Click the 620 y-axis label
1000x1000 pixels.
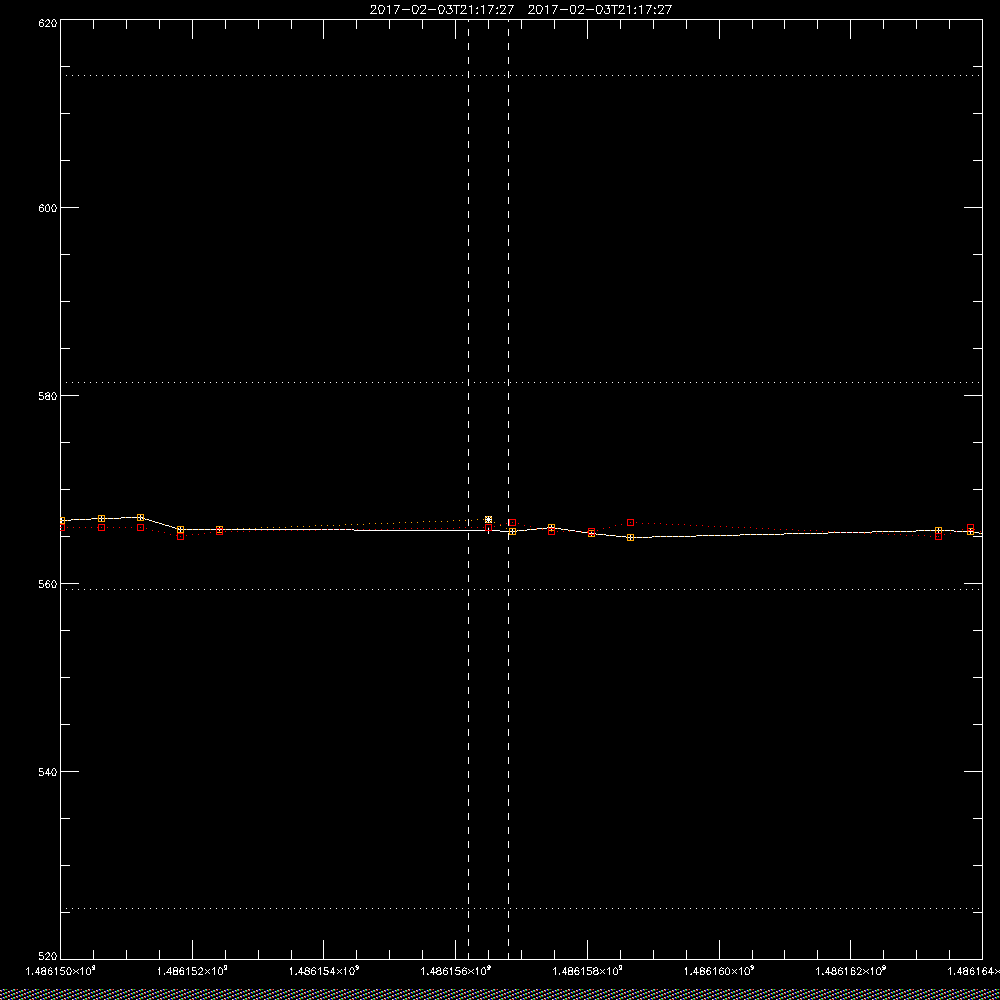coord(48,23)
